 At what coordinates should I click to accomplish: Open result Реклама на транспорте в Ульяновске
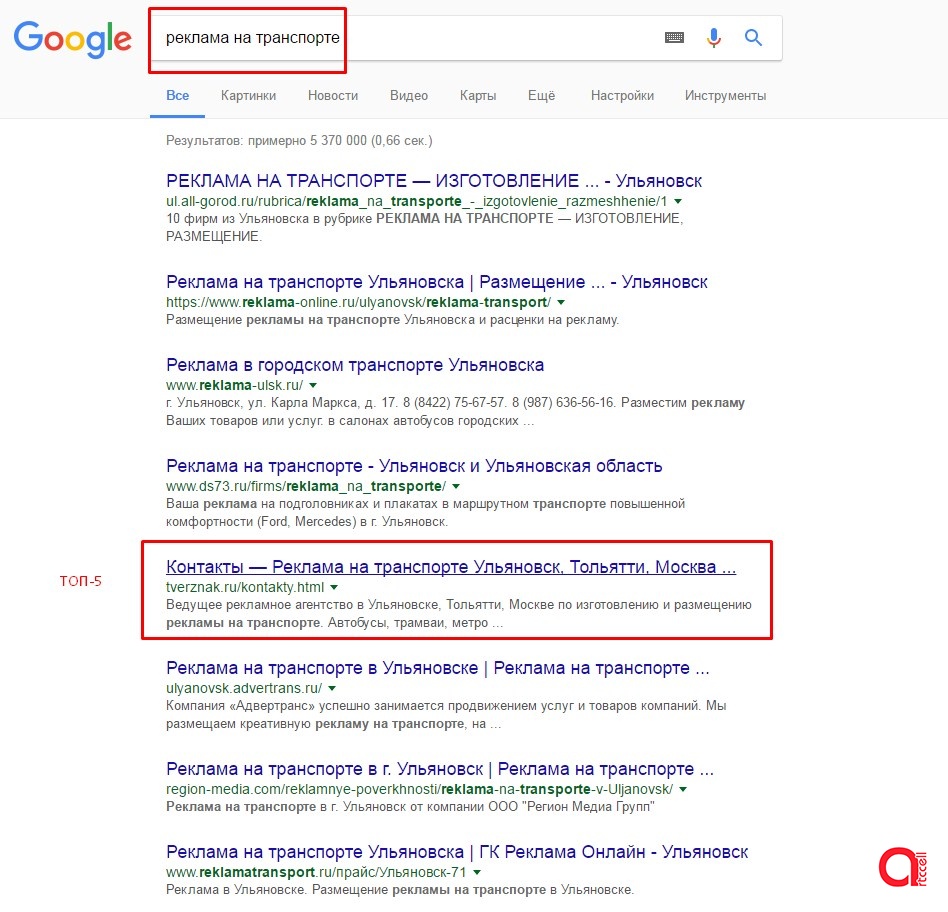click(438, 668)
